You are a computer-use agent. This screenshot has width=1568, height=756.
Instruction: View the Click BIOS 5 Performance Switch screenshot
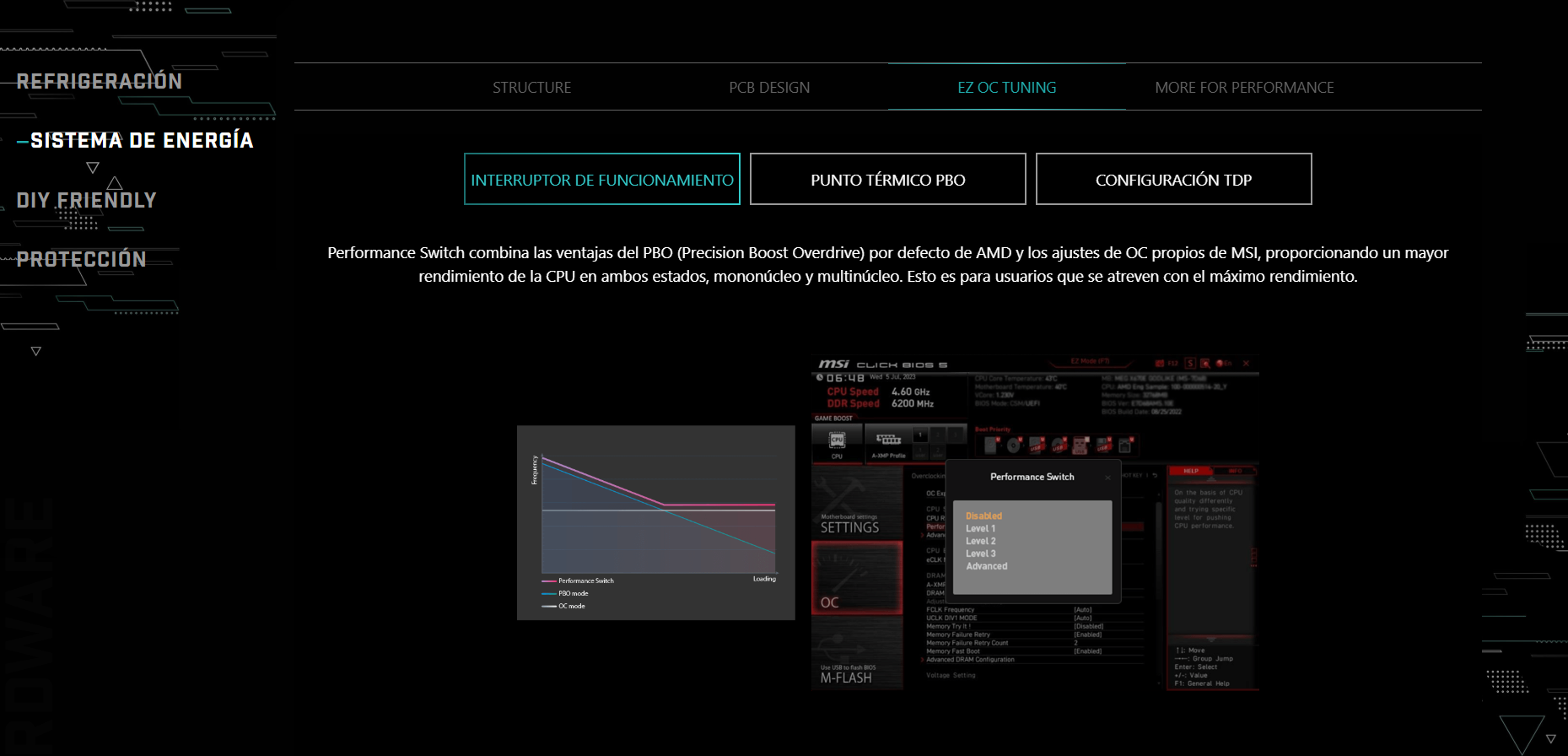coord(1036,523)
